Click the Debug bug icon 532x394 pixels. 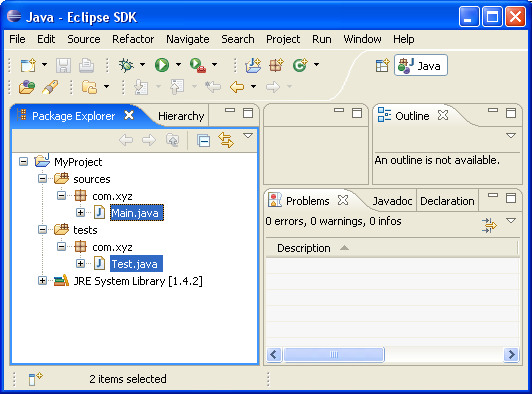click(x=126, y=65)
